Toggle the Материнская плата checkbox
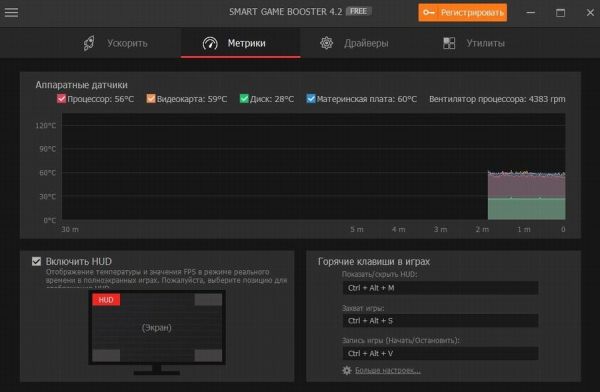Viewport: 600px width, 392px height. click(x=311, y=99)
